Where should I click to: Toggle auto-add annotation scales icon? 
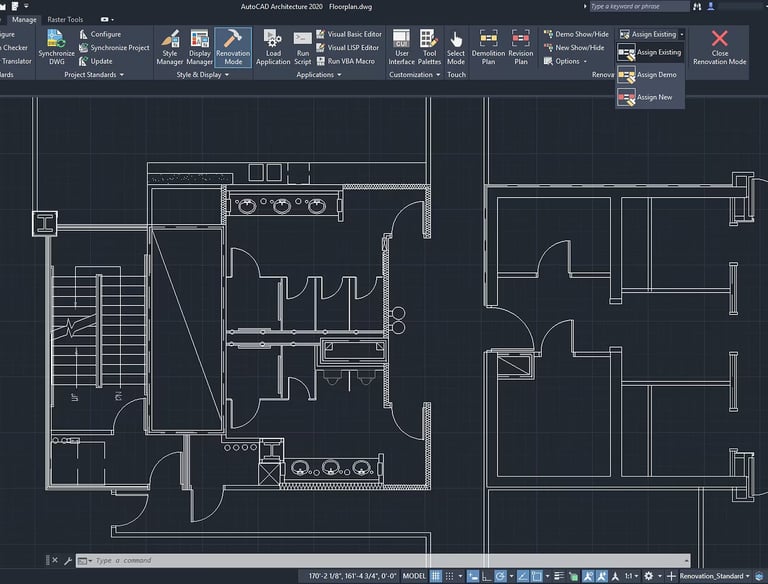601,576
